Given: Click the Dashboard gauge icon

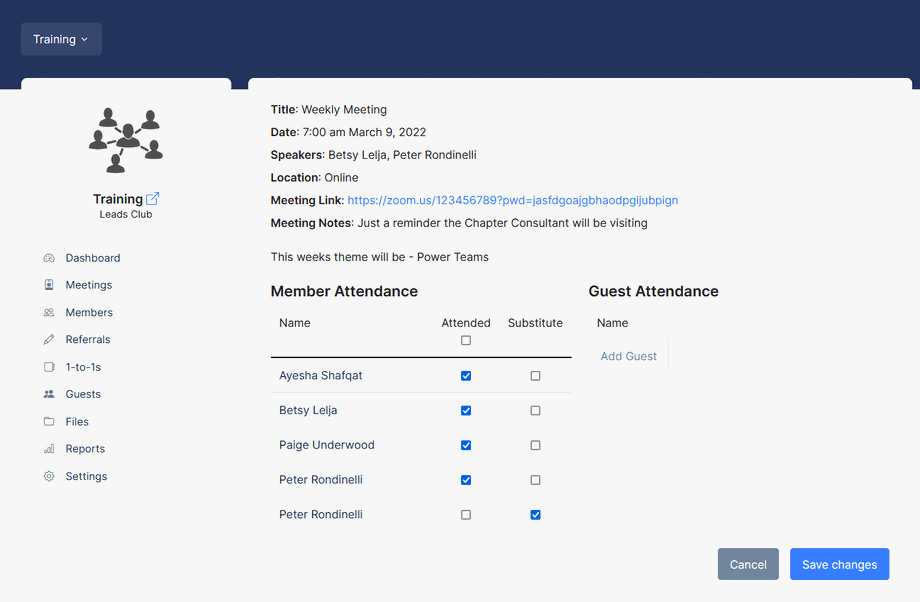Looking at the screenshot, I should [x=49, y=258].
